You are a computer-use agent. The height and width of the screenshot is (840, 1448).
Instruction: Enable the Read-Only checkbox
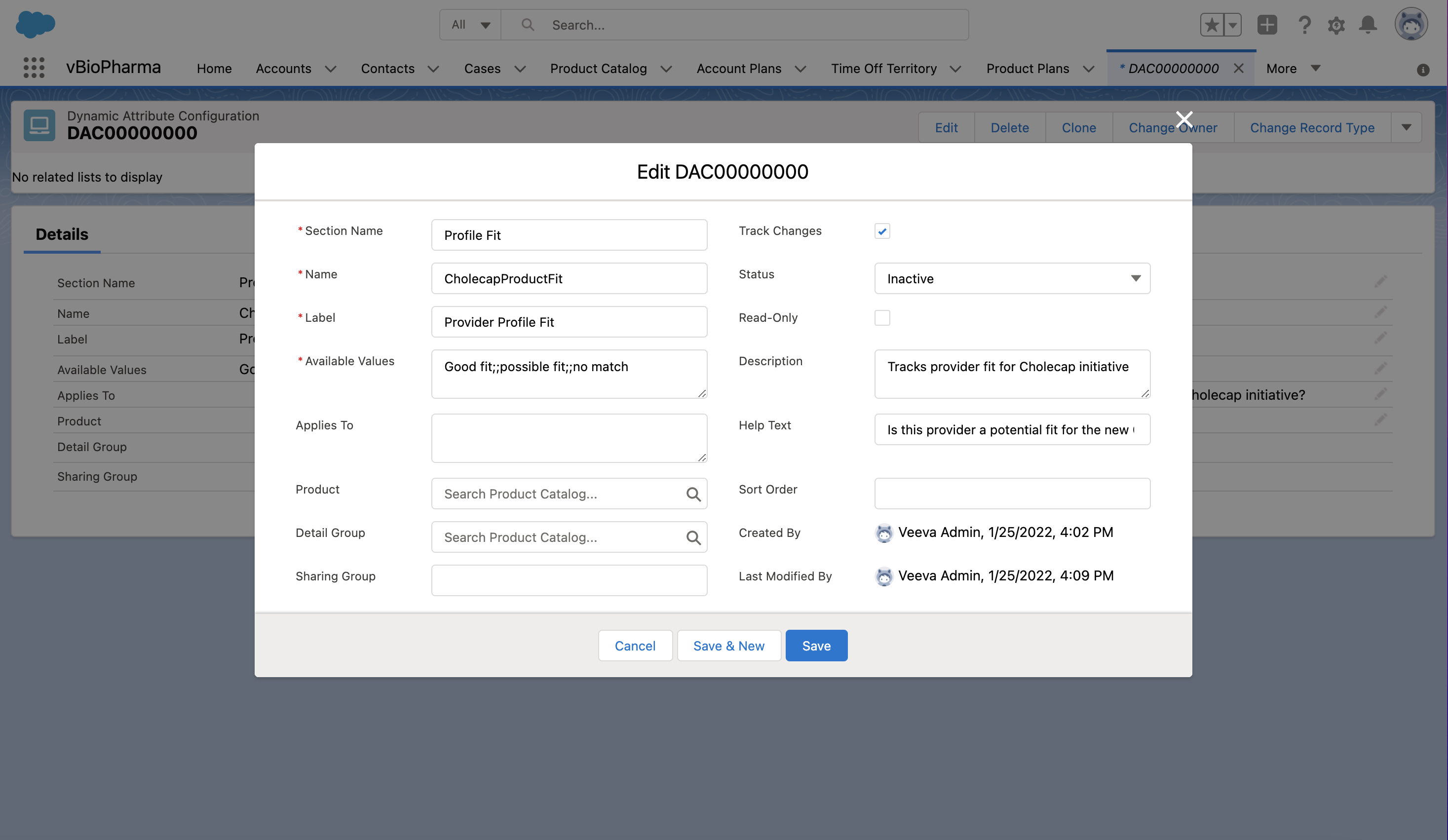(882, 318)
